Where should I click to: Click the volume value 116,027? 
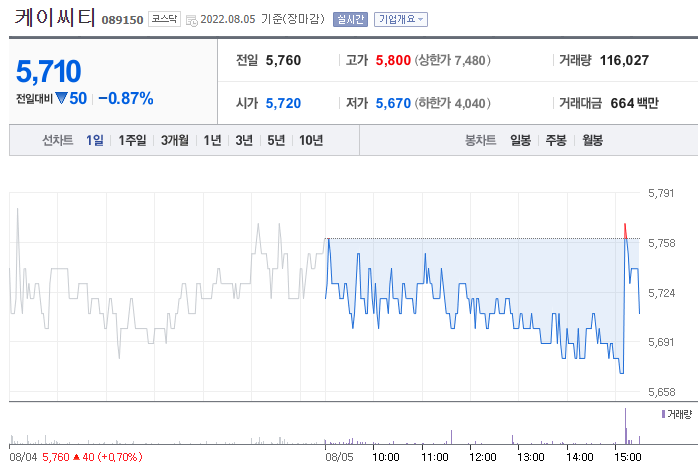[x=624, y=60]
